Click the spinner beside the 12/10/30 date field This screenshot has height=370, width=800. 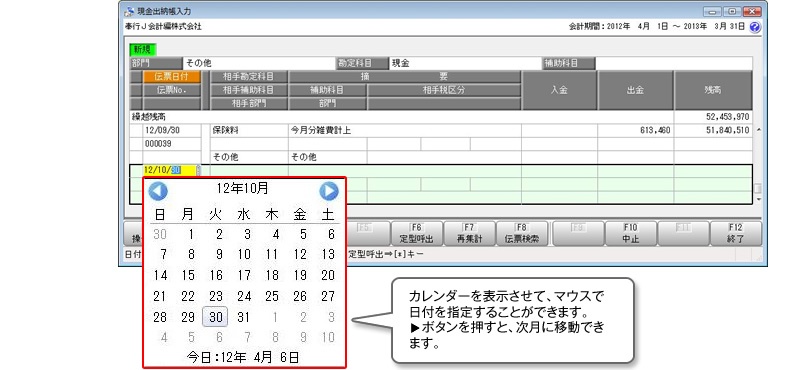[x=198, y=170]
